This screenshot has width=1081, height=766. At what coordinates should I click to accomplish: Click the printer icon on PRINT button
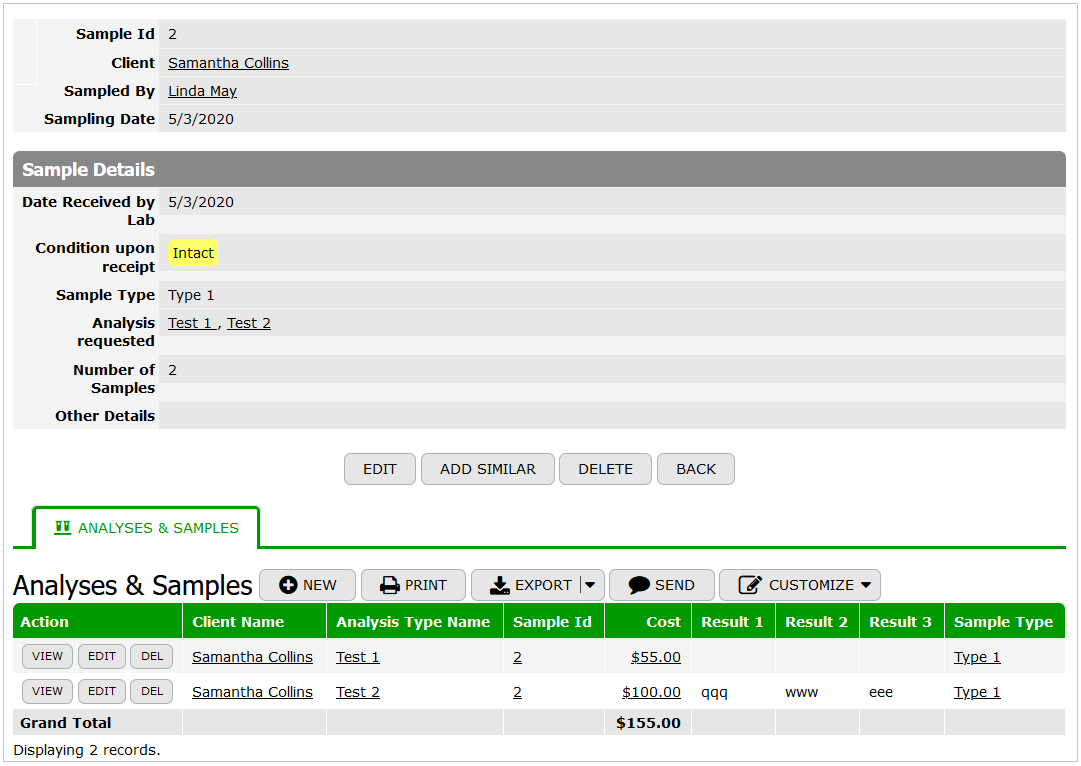coord(390,585)
